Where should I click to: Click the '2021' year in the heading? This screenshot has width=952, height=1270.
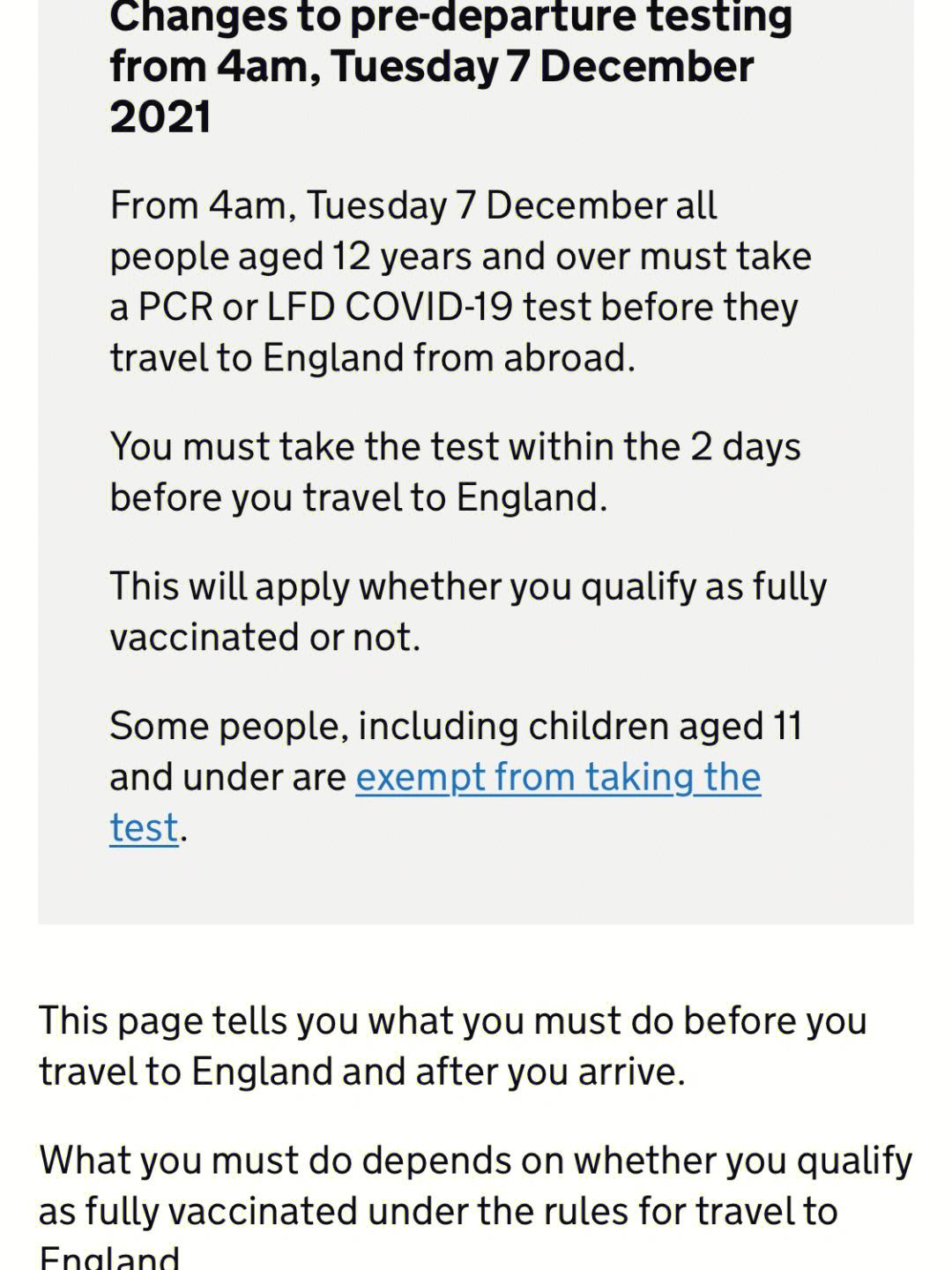click(160, 117)
